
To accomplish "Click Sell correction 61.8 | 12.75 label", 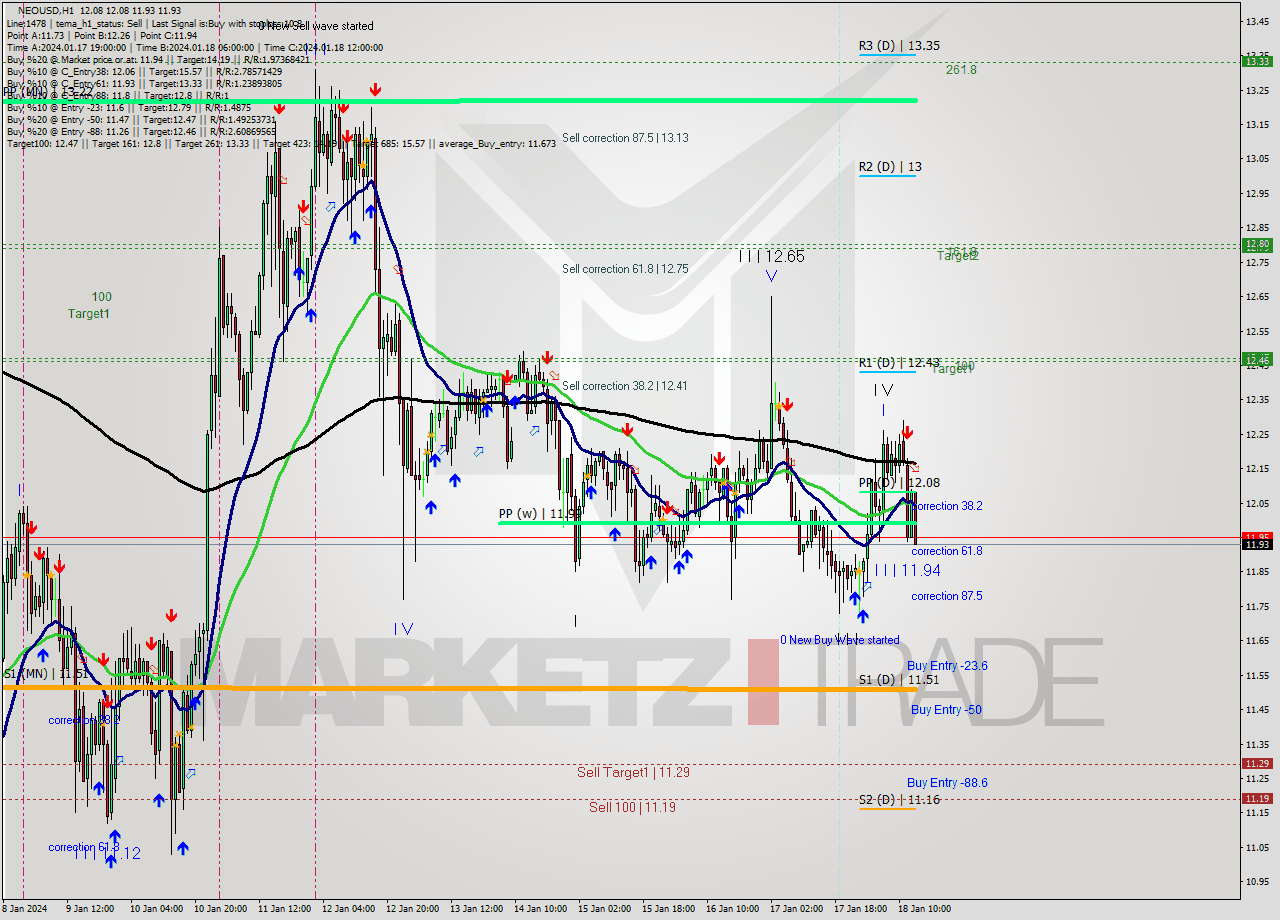I will (x=625, y=269).
